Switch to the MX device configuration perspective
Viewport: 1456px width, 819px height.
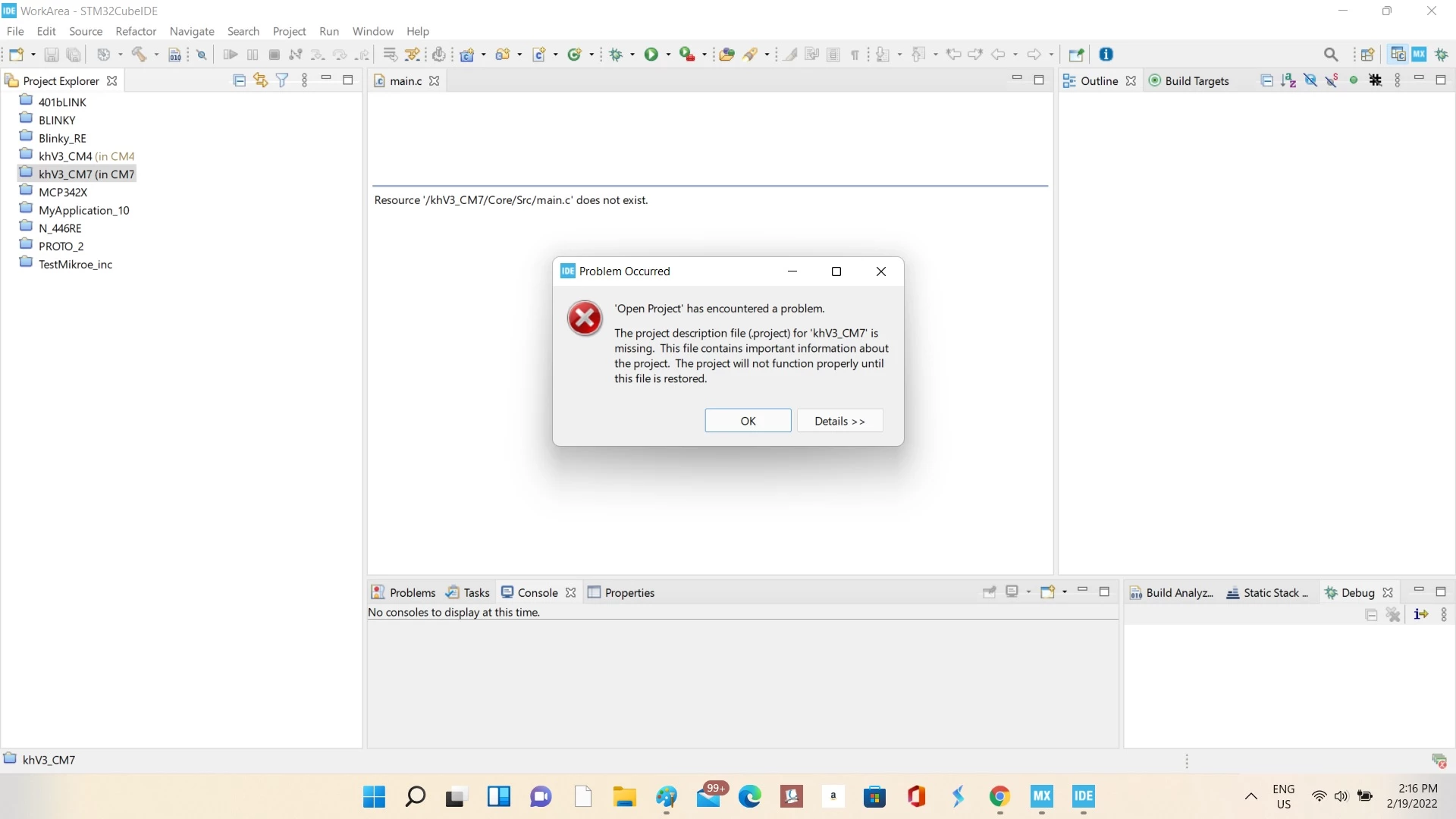(x=1420, y=55)
